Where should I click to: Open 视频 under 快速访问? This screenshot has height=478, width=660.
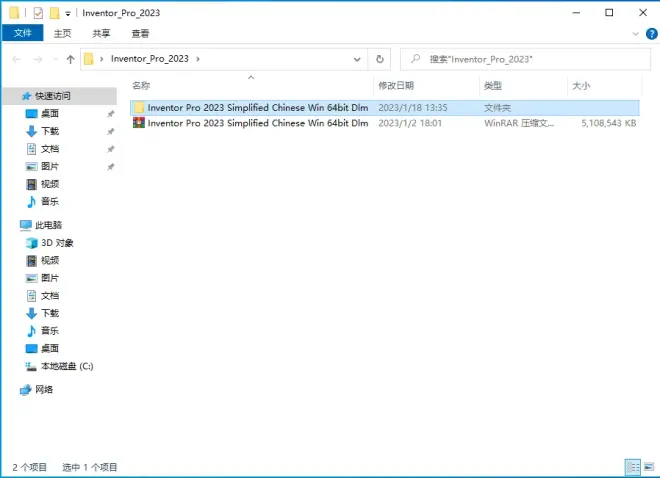(50, 184)
